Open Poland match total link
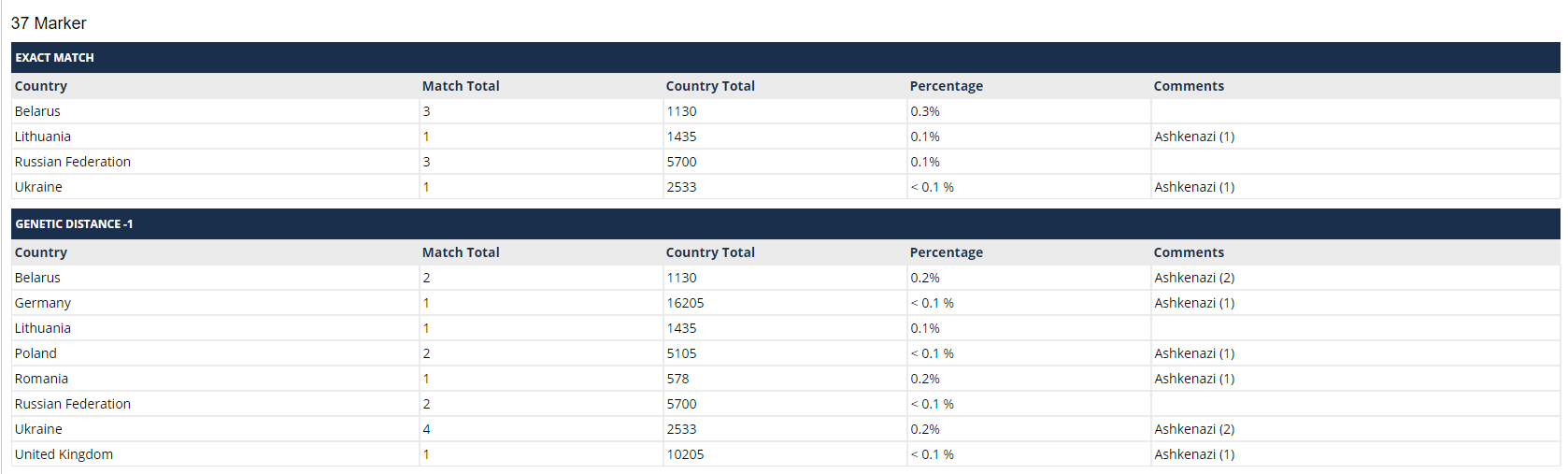The width and height of the screenshot is (1568, 474). [x=426, y=353]
